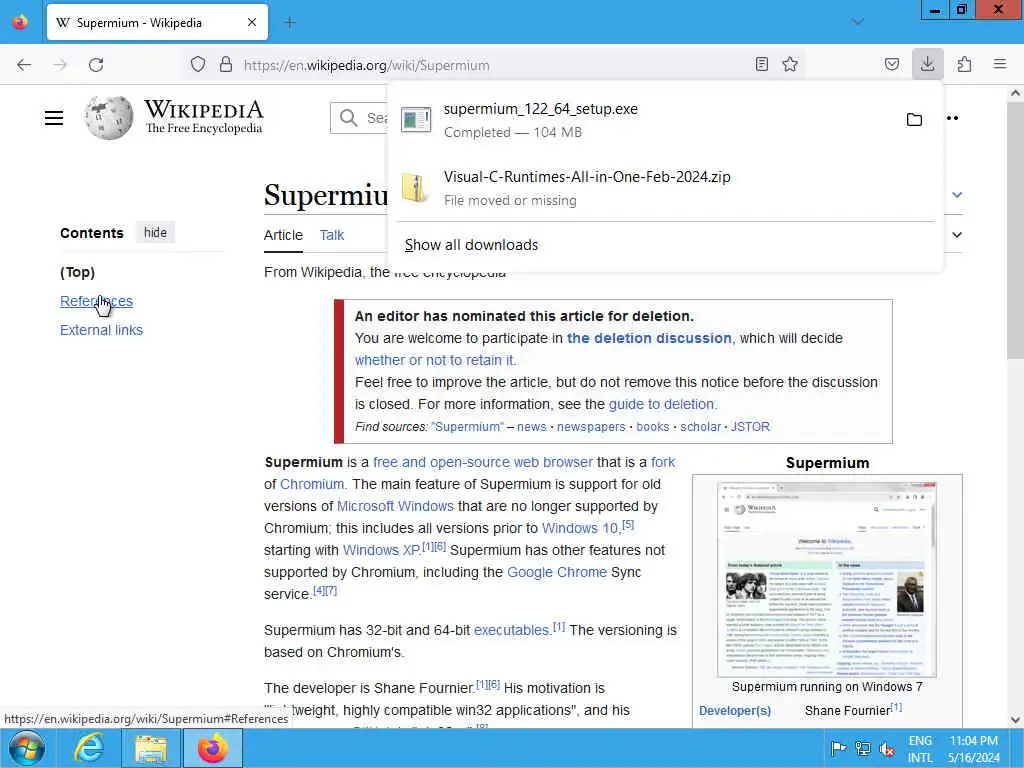Jump to (Top) in Contents
Screen dimensions: 1024x768
coord(77,272)
